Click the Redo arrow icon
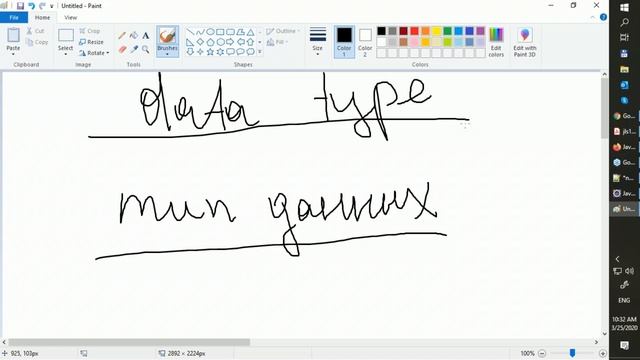The height and width of the screenshot is (360, 640). (42, 6)
